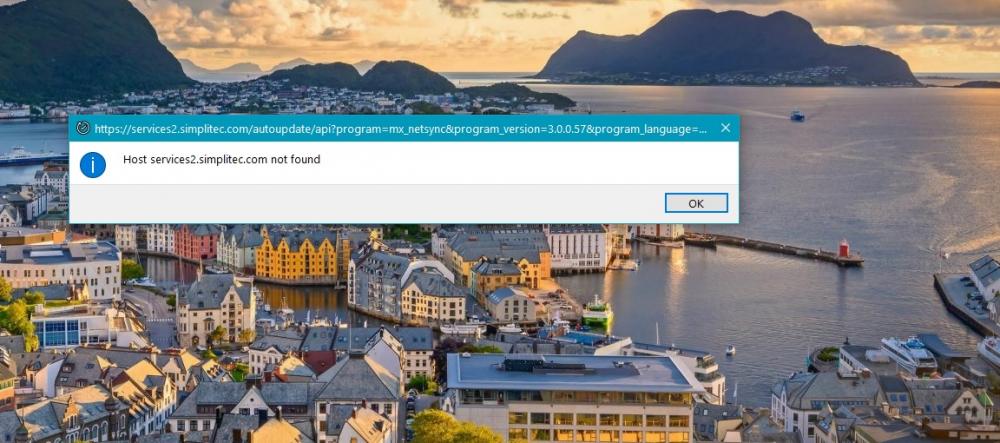Click the green and white ship in harbor

(x=597, y=312)
